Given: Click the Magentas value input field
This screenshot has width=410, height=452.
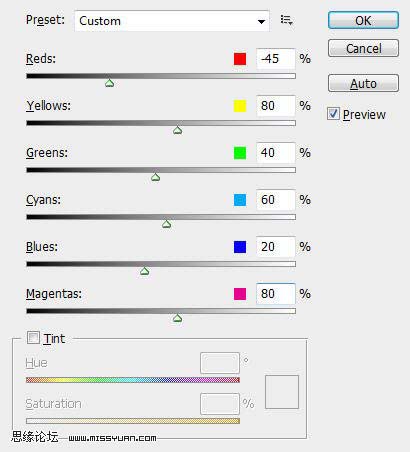Looking at the screenshot, I should [276, 294].
